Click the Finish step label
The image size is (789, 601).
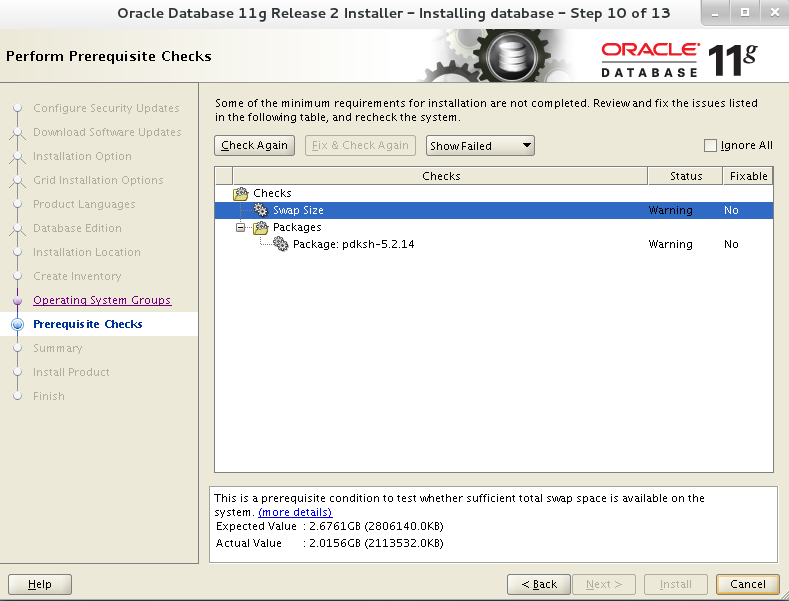click(49, 396)
